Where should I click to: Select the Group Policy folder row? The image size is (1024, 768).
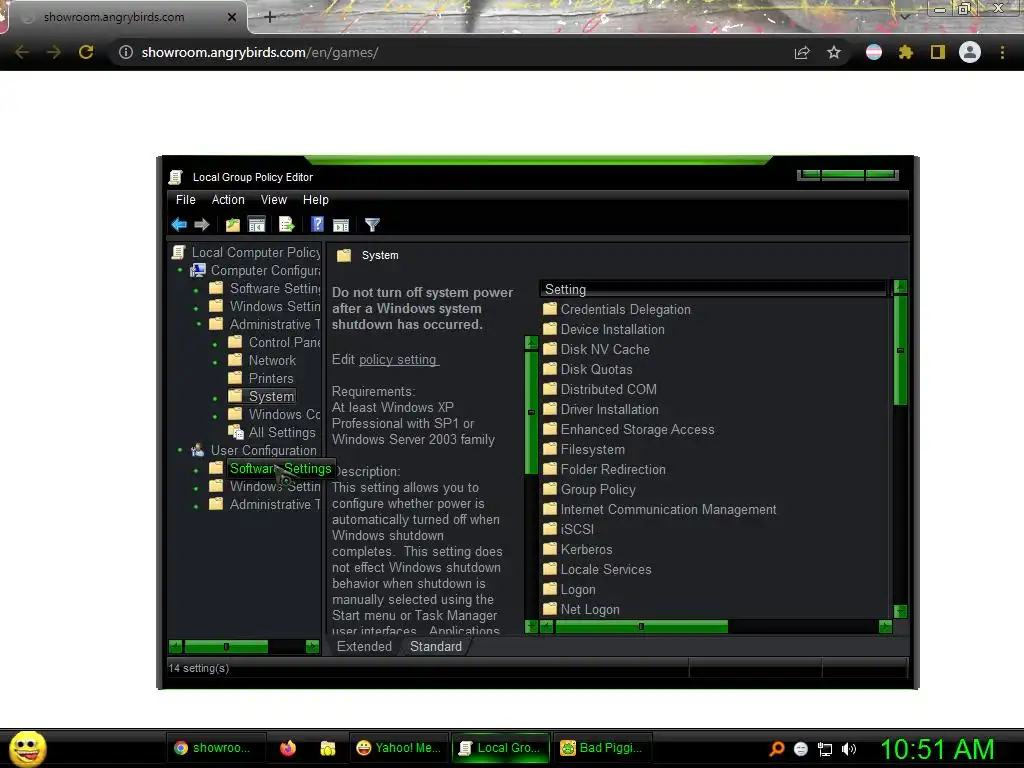598,489
